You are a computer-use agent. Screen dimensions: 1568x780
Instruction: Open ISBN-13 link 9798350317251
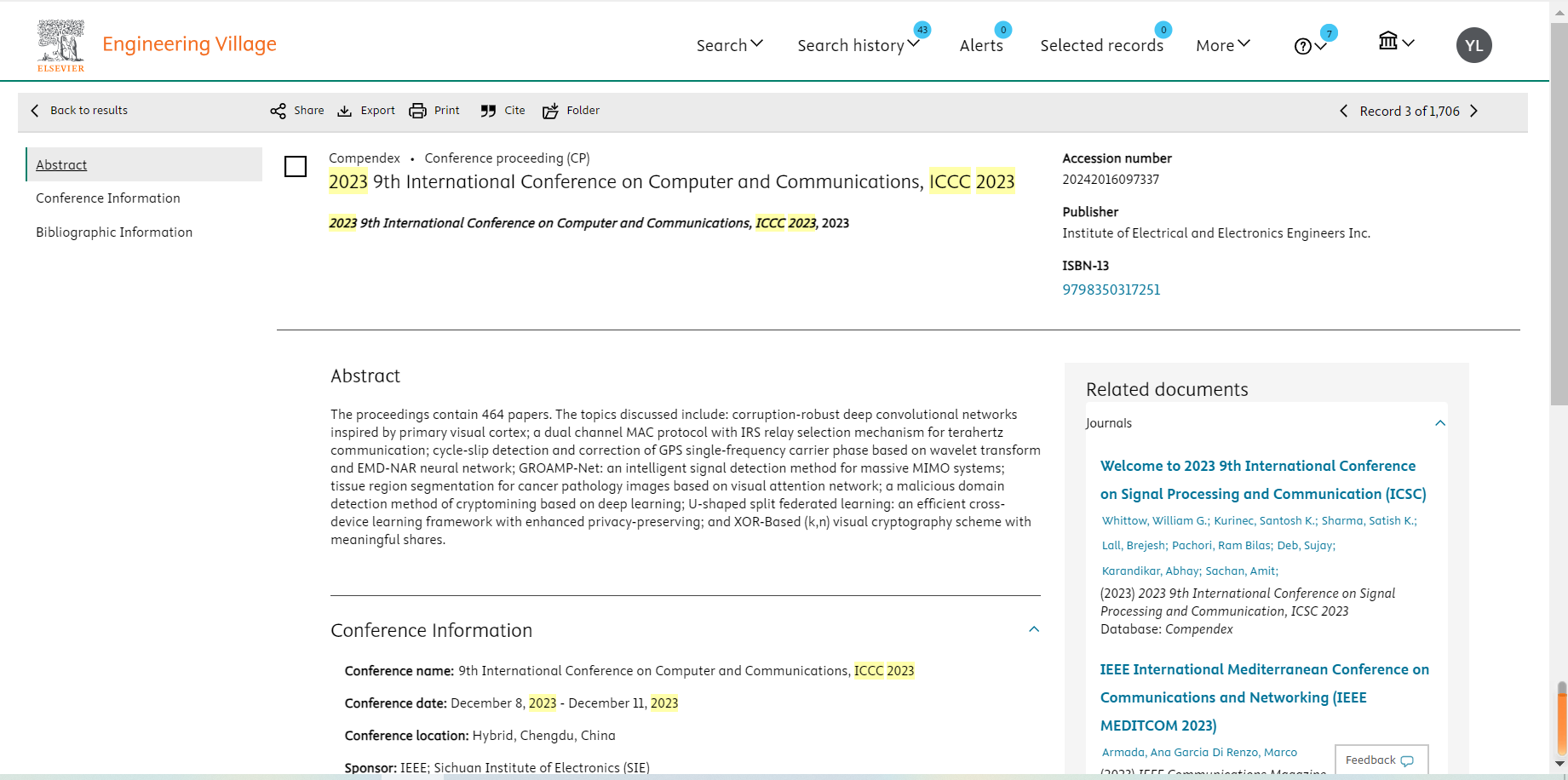(1111, 290)
